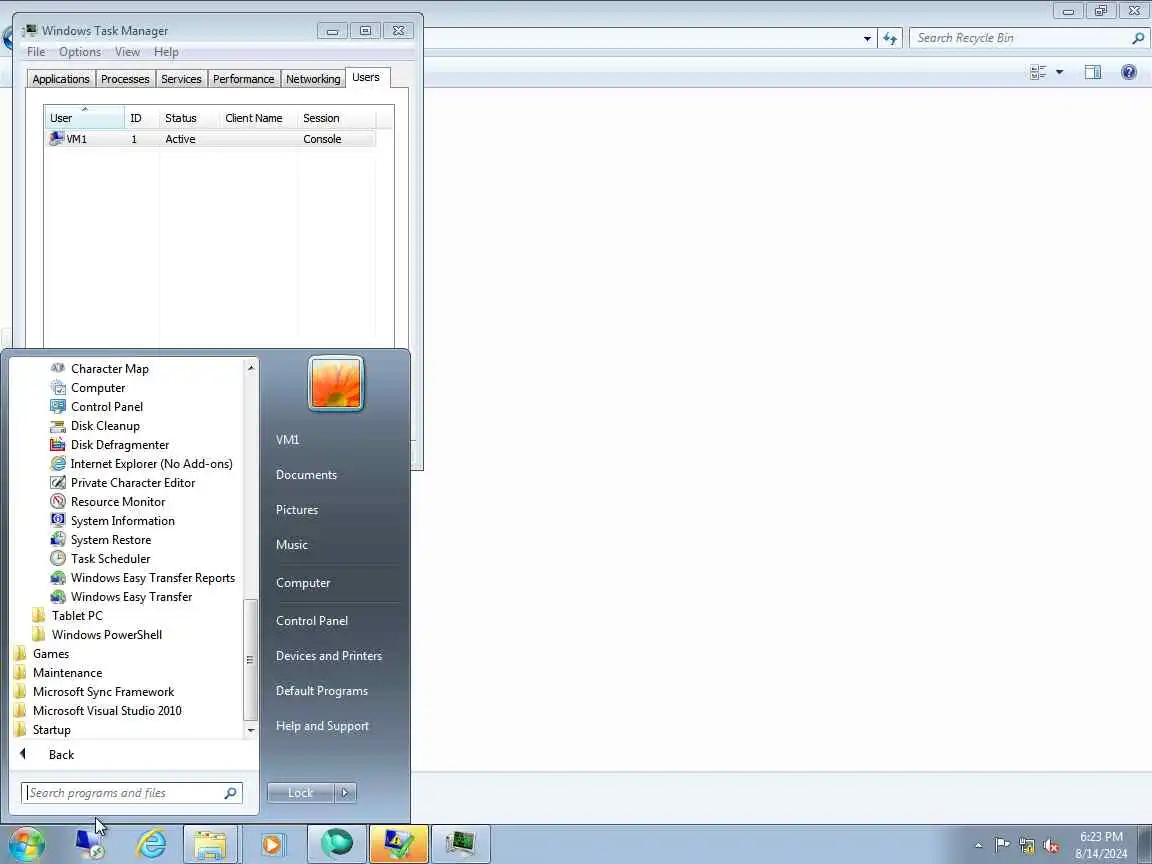The image size is (1152, 864).
Task: Expand the Games folder
Action: click(41, 654)
